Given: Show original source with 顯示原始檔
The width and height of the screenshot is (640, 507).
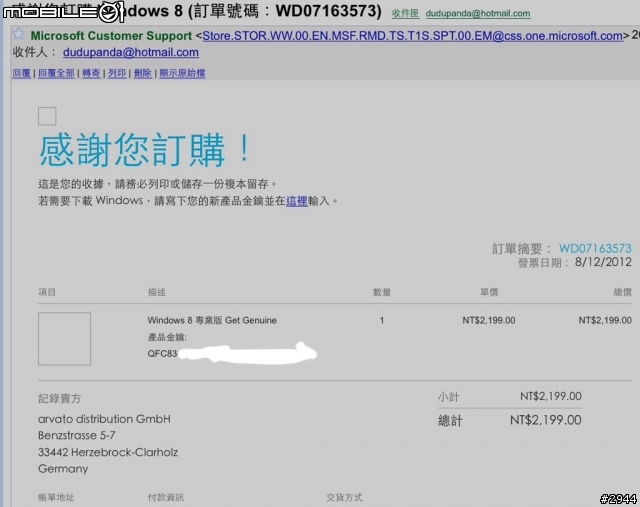Looking at the screenshot, I should [182, 73].
